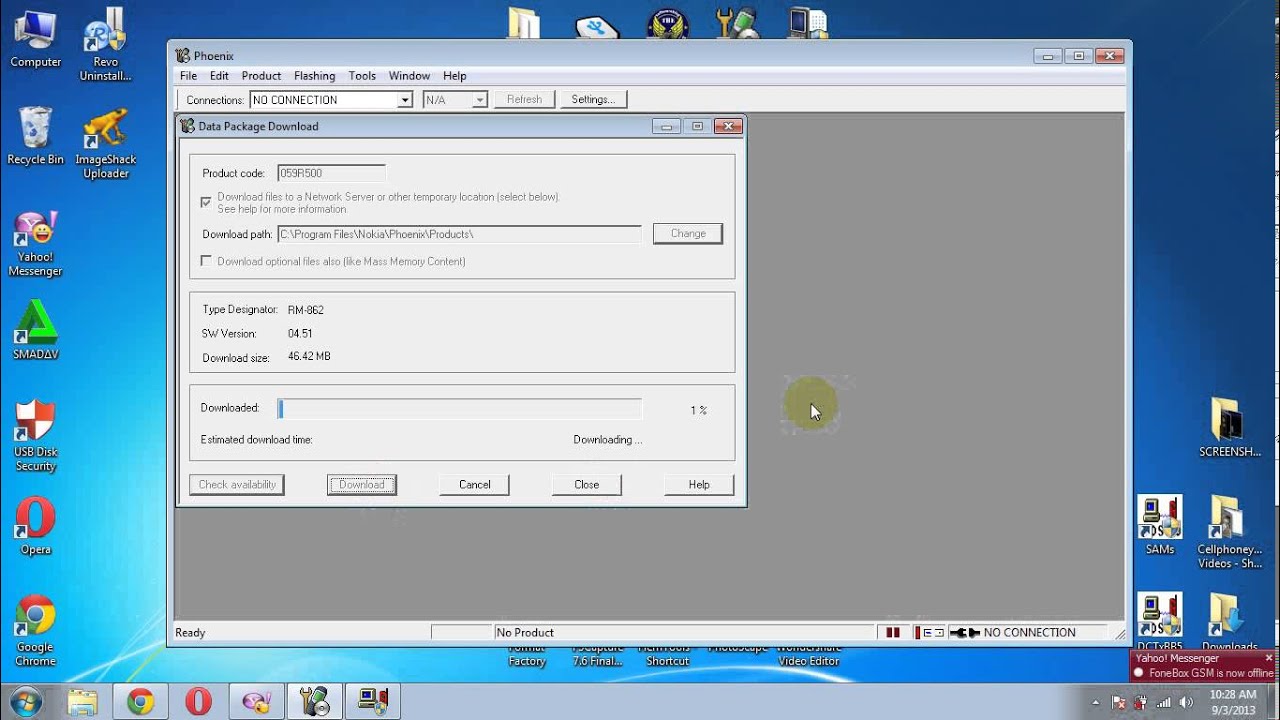Cancel the data package download
The height and width of the screenshot is (720, 1280).
(x=474, y=484)
